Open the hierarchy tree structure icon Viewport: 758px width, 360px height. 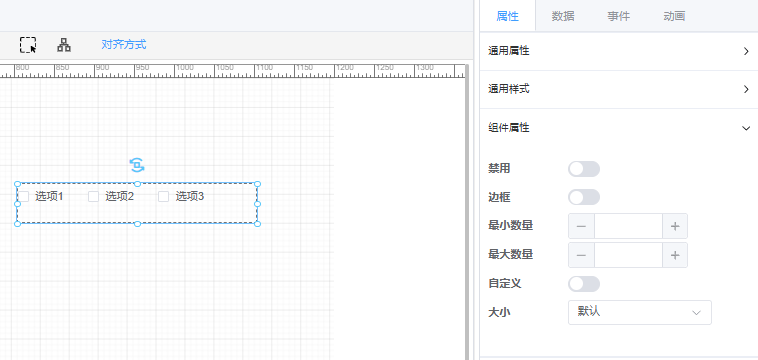pos(64,45)
